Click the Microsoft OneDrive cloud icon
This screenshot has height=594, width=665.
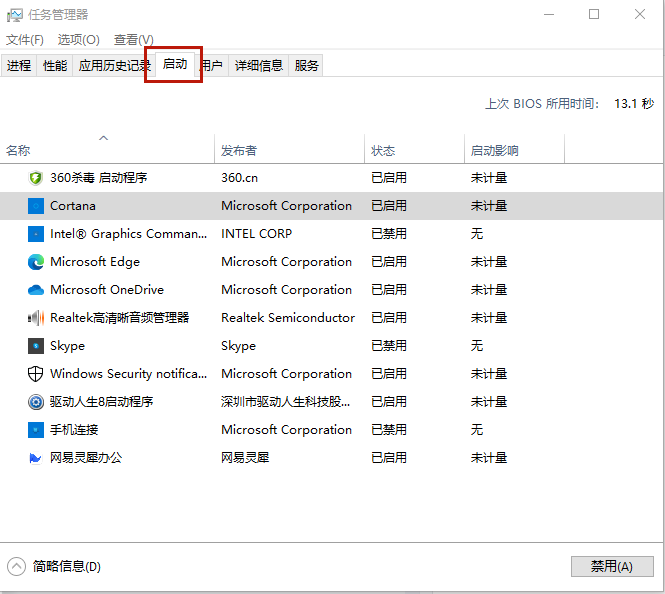pyautogui.click(x=36, y=290)
